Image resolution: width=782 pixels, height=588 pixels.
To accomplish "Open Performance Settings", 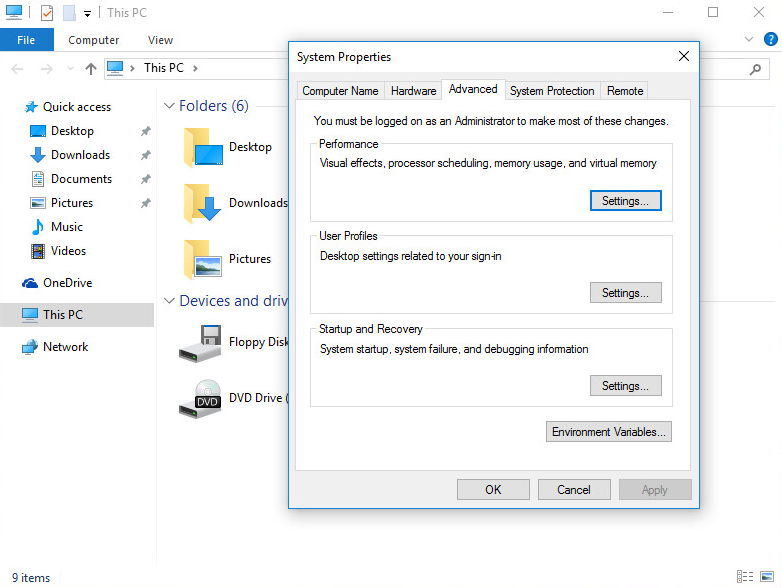I will coord(625,201).
